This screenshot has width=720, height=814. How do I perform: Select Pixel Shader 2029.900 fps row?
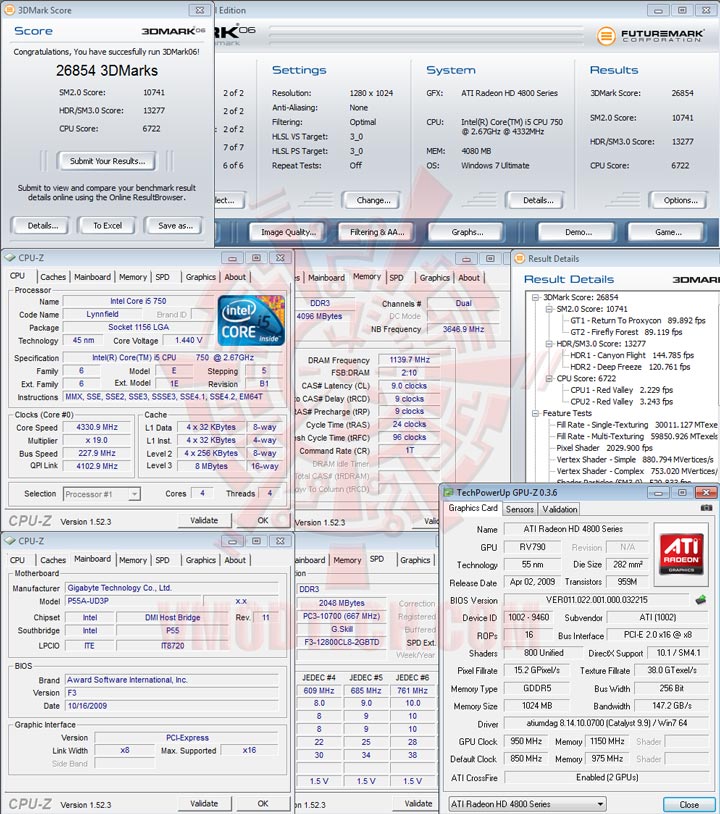click(604, 447)
